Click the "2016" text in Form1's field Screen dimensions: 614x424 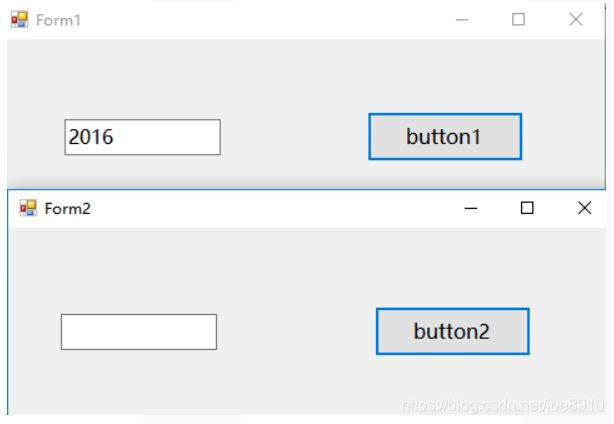(x=91, y=138)
